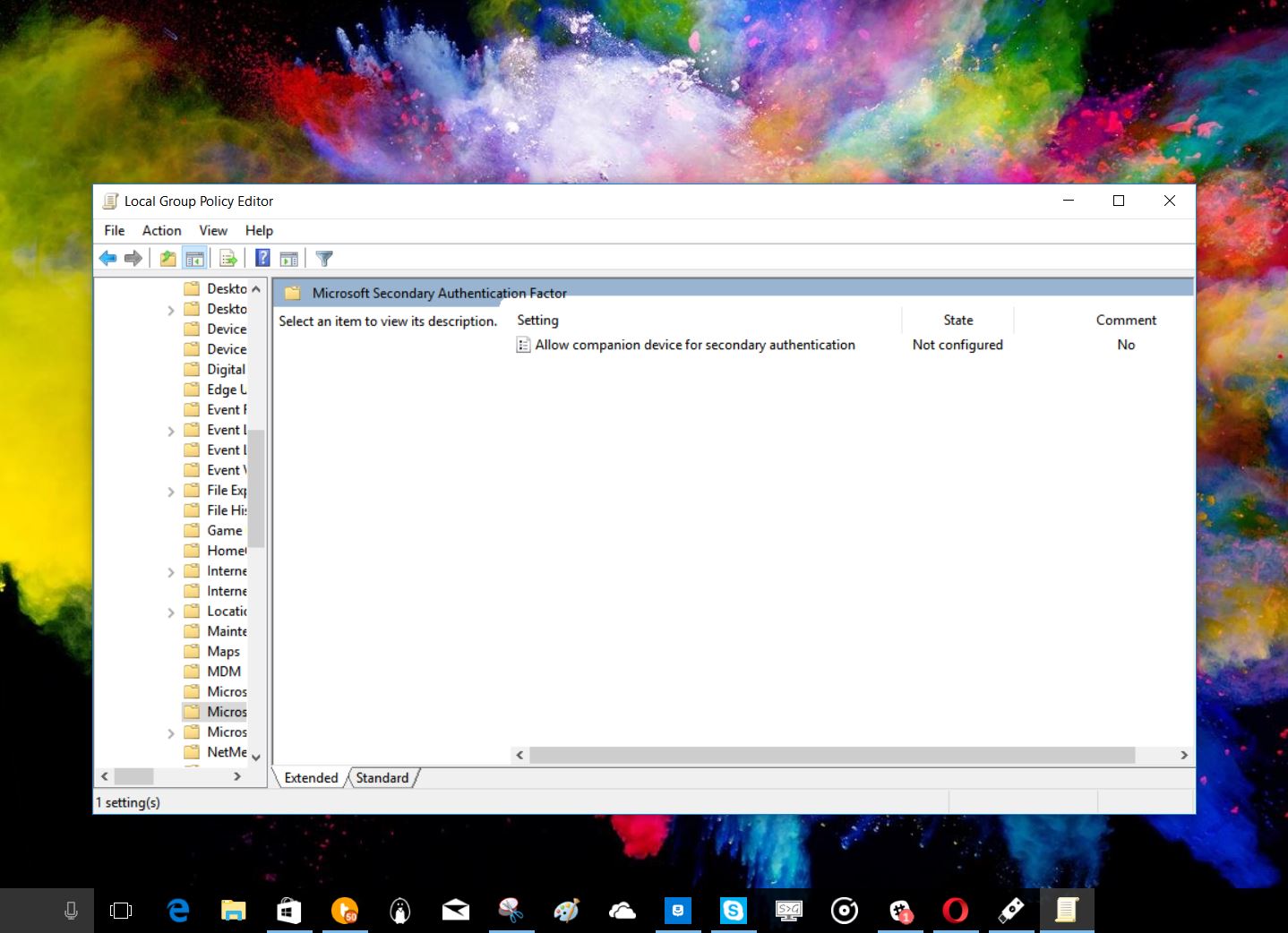The height and width of the screenshot is (933, 1288).
Task: Launch Microsoft Edge from the taskbar
Action: [x=178, y=911]
